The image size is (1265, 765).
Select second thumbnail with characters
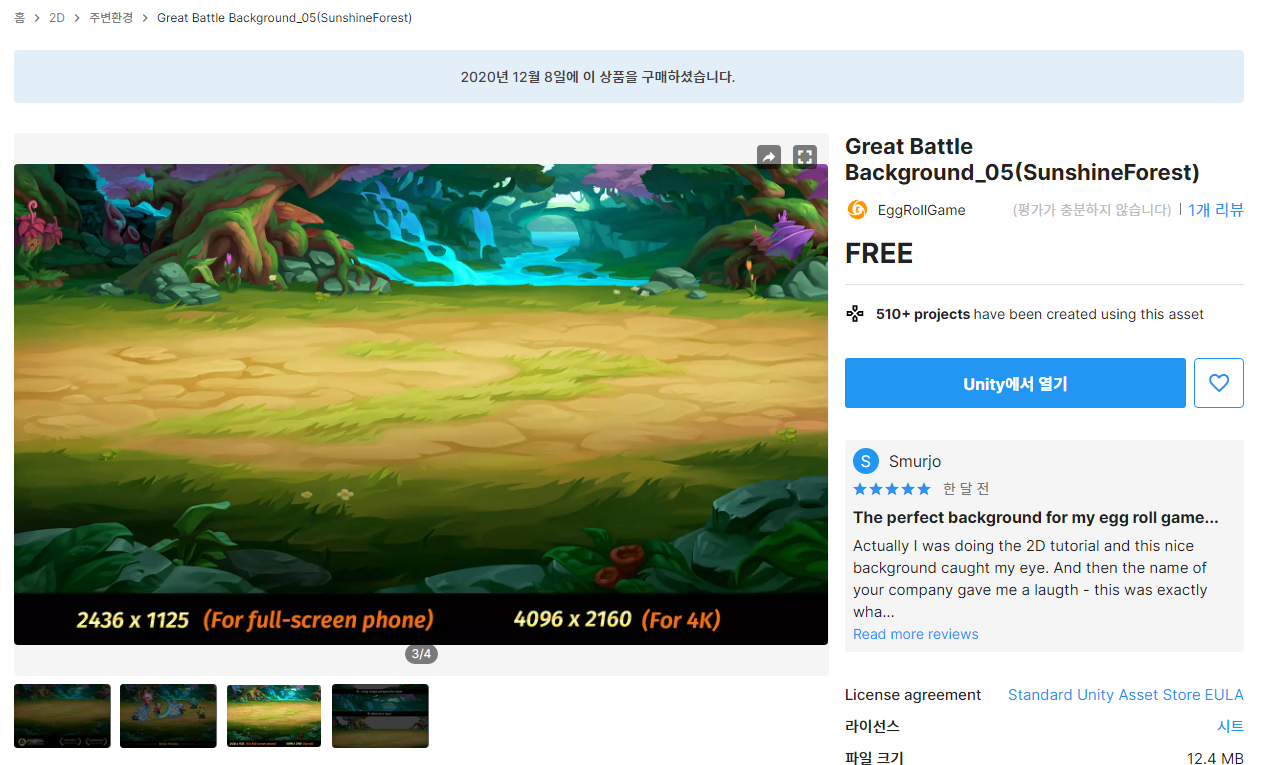168,716
